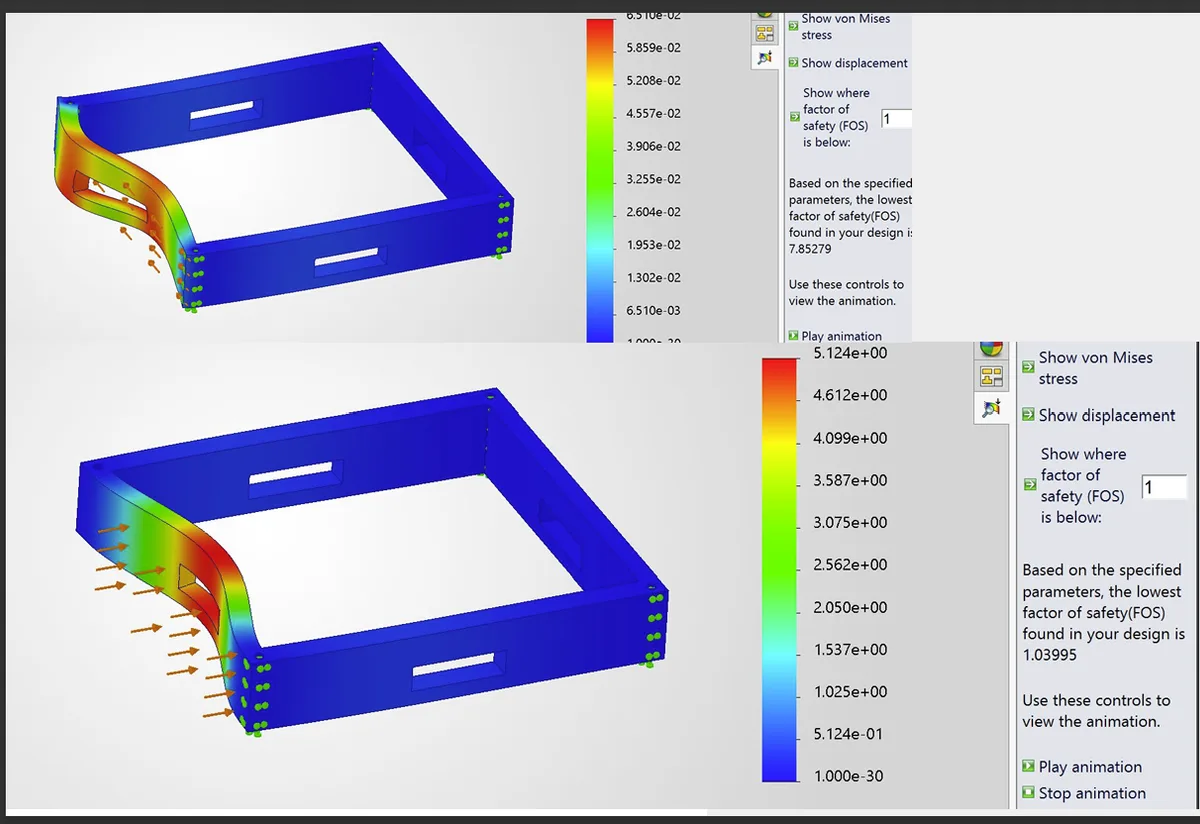Show where factor of safety is below, lower pane
Screen dimensions: 1200x824
click(x=1083, y=485)
